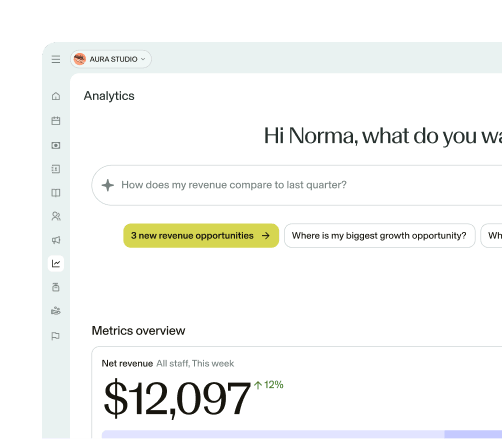Click the Analytics page title

pyautogui.click(x=109, y=96)
